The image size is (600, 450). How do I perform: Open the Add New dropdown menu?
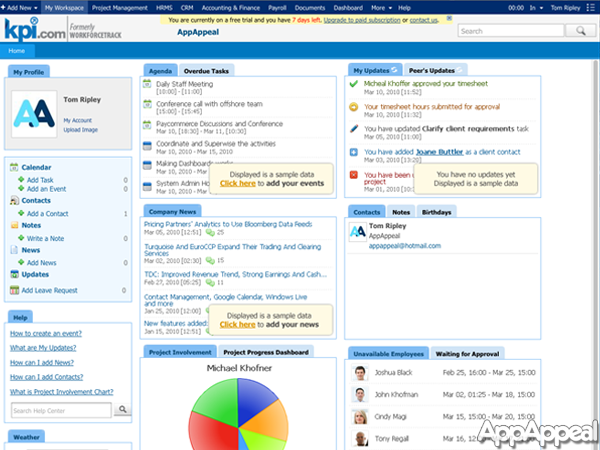point(21,6)
